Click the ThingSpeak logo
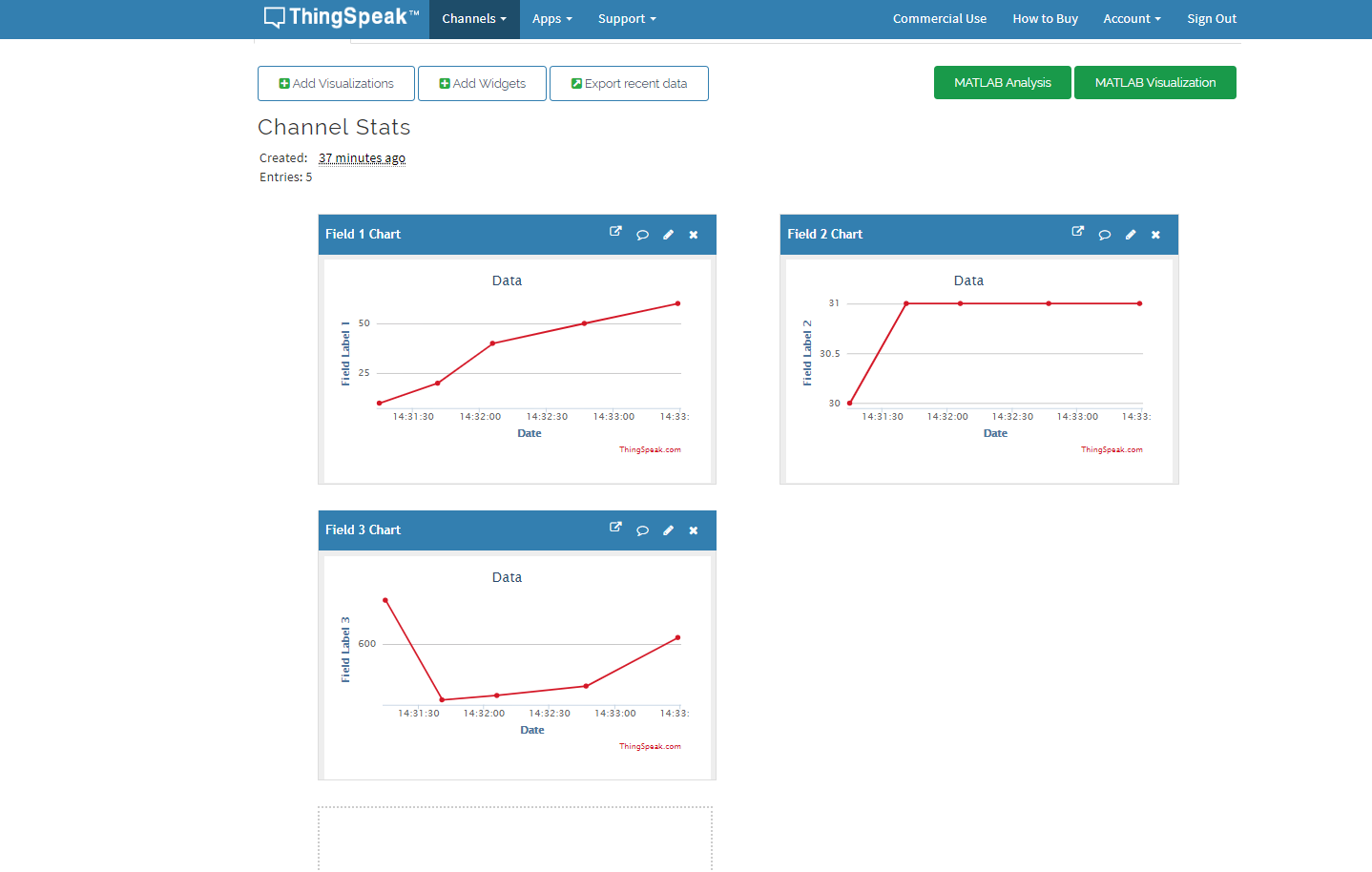1372x872 pixels. (x=341, y=17)
